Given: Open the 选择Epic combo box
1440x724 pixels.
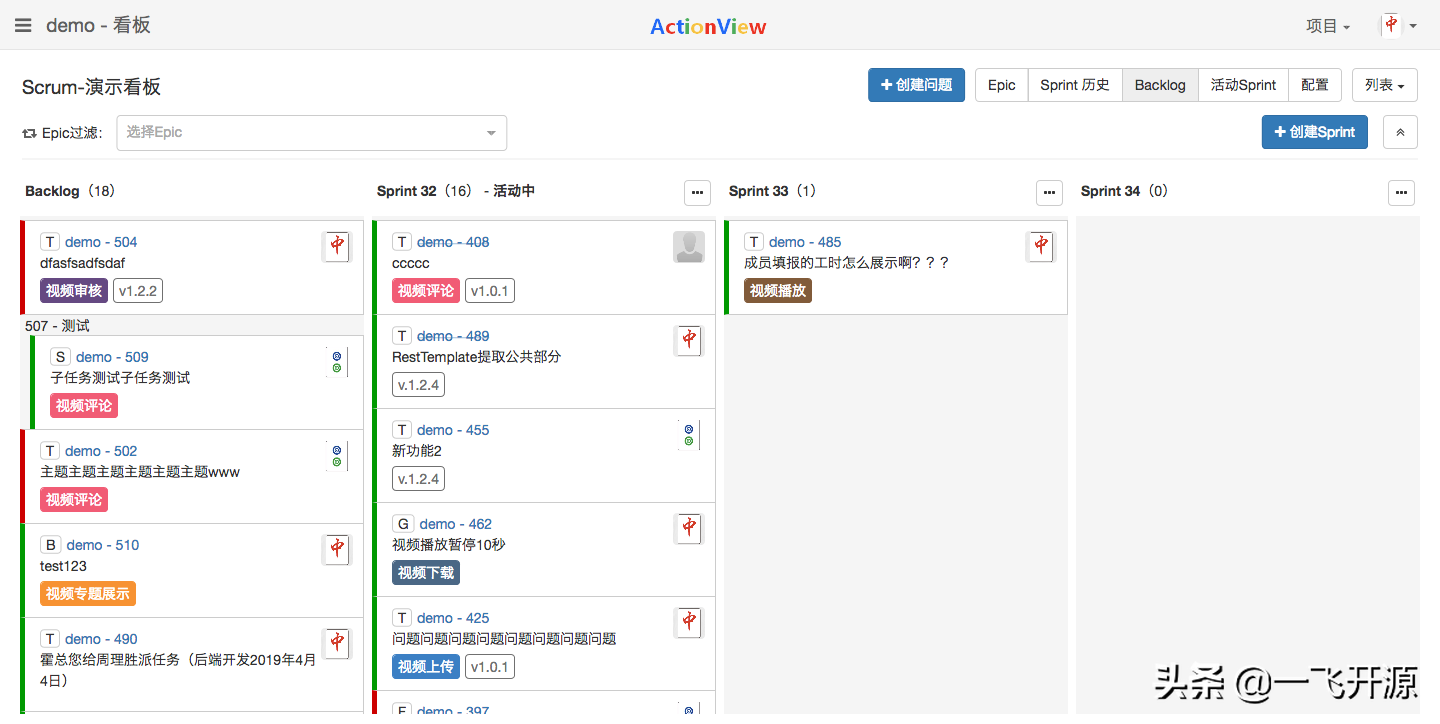Looking at the screenshot, I should pos(312,133).
